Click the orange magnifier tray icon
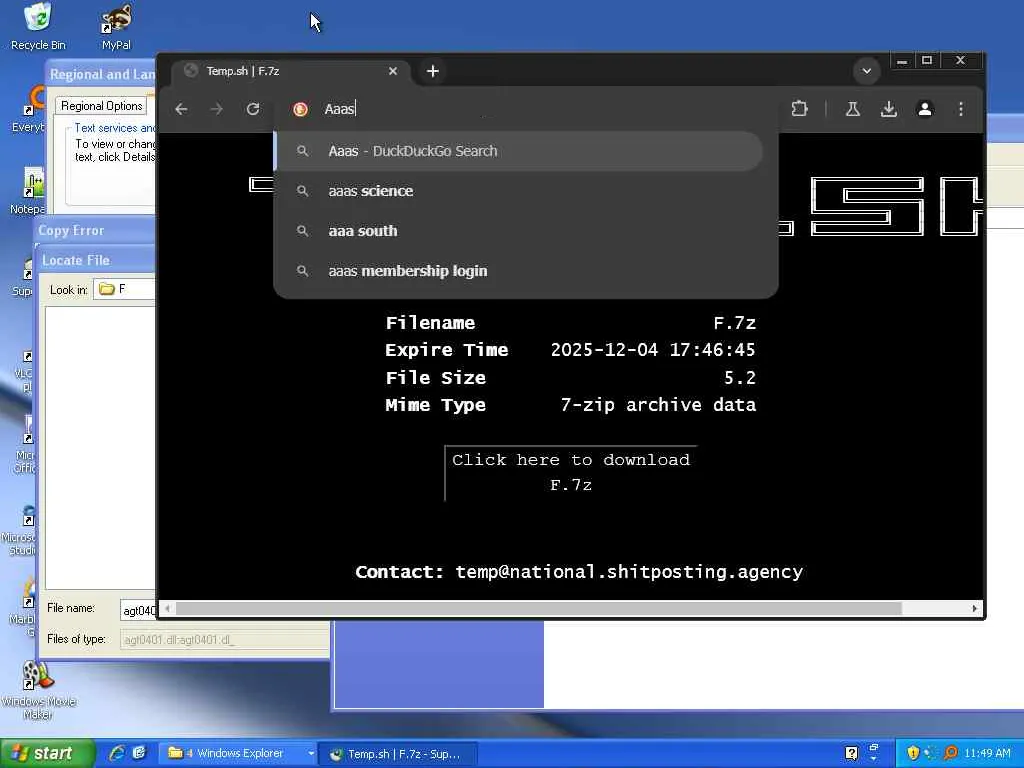The width and height of the screenshot is (1024, 768). click(951, 754)
